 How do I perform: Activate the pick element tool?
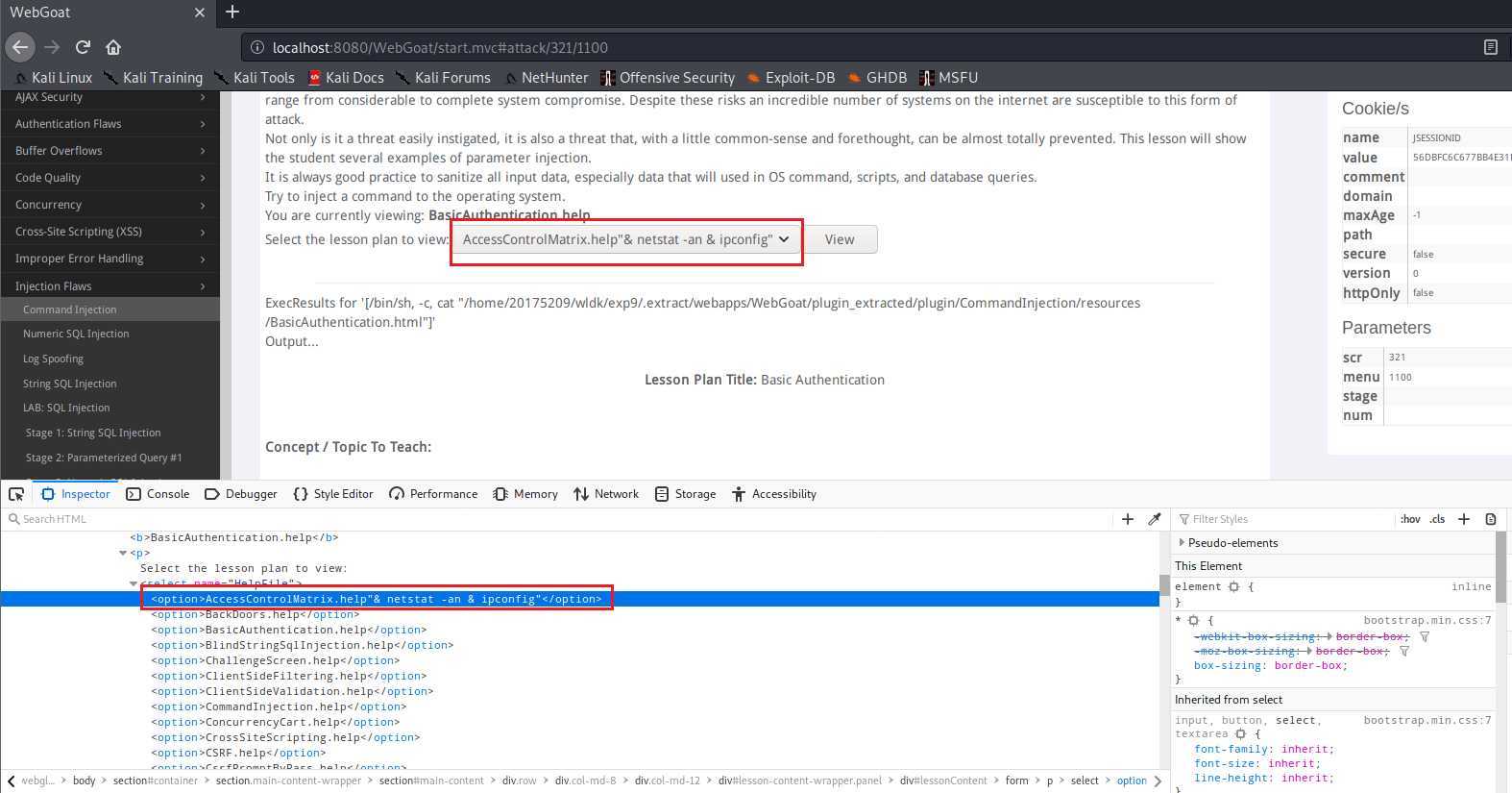point(16,494)
